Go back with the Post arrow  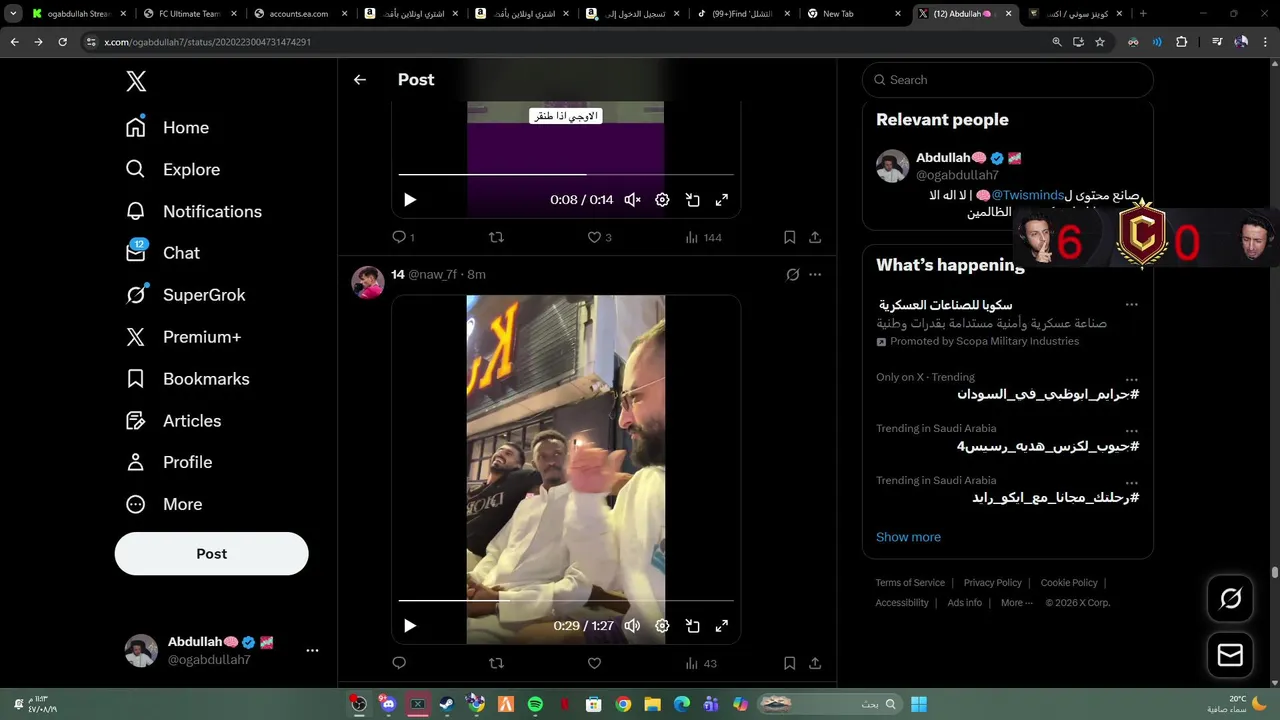tap(360, 80)
